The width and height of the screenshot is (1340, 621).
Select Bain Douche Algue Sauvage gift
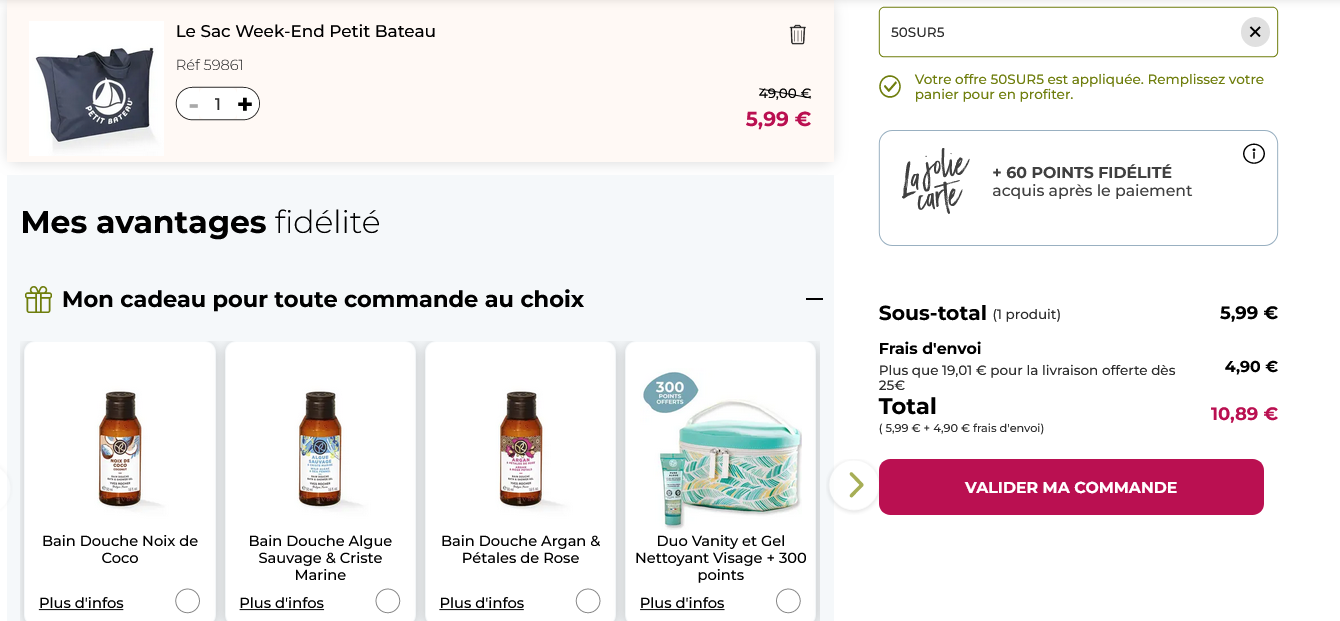pos(390,601)
